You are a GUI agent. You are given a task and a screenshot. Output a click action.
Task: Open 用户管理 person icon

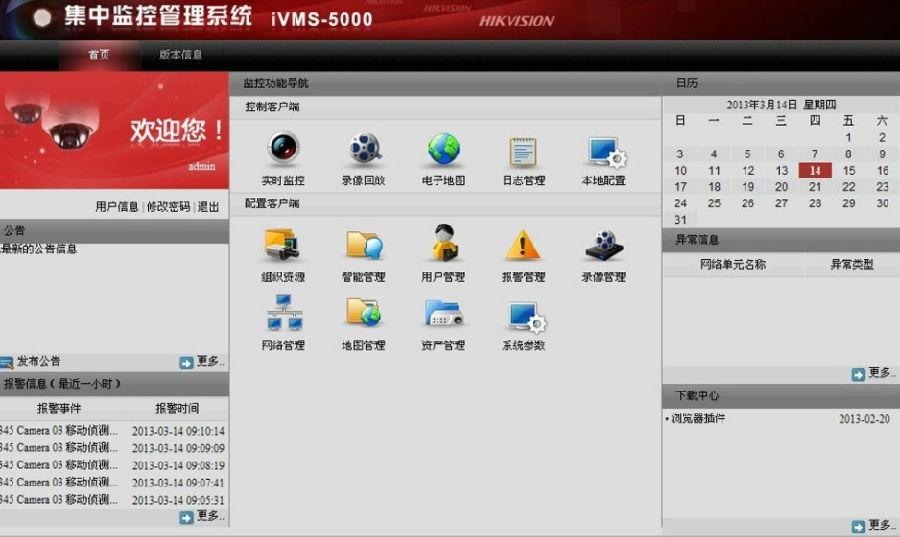coord(444,243)
